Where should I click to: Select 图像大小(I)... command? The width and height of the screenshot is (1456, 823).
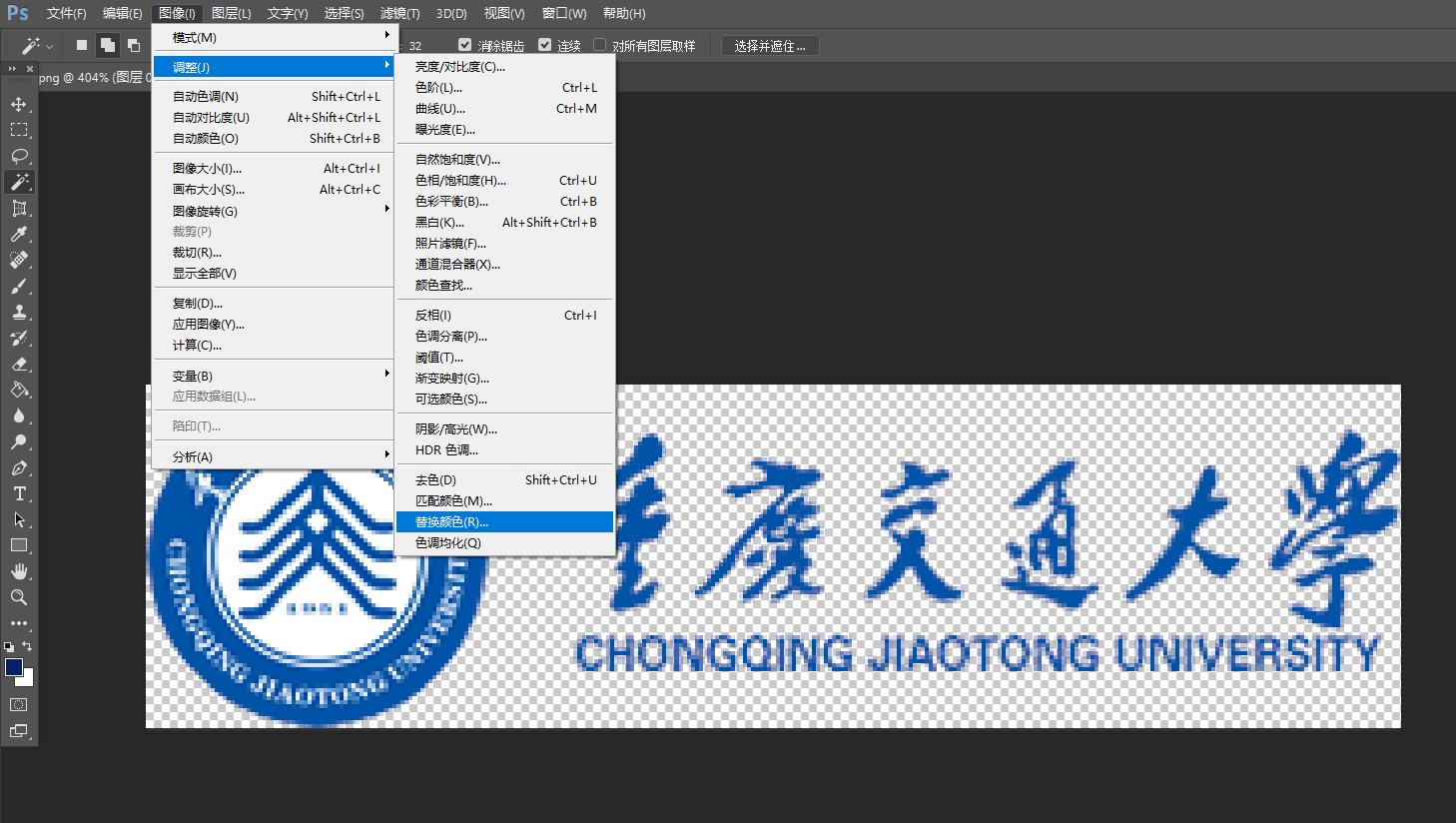tap(275, 168)
